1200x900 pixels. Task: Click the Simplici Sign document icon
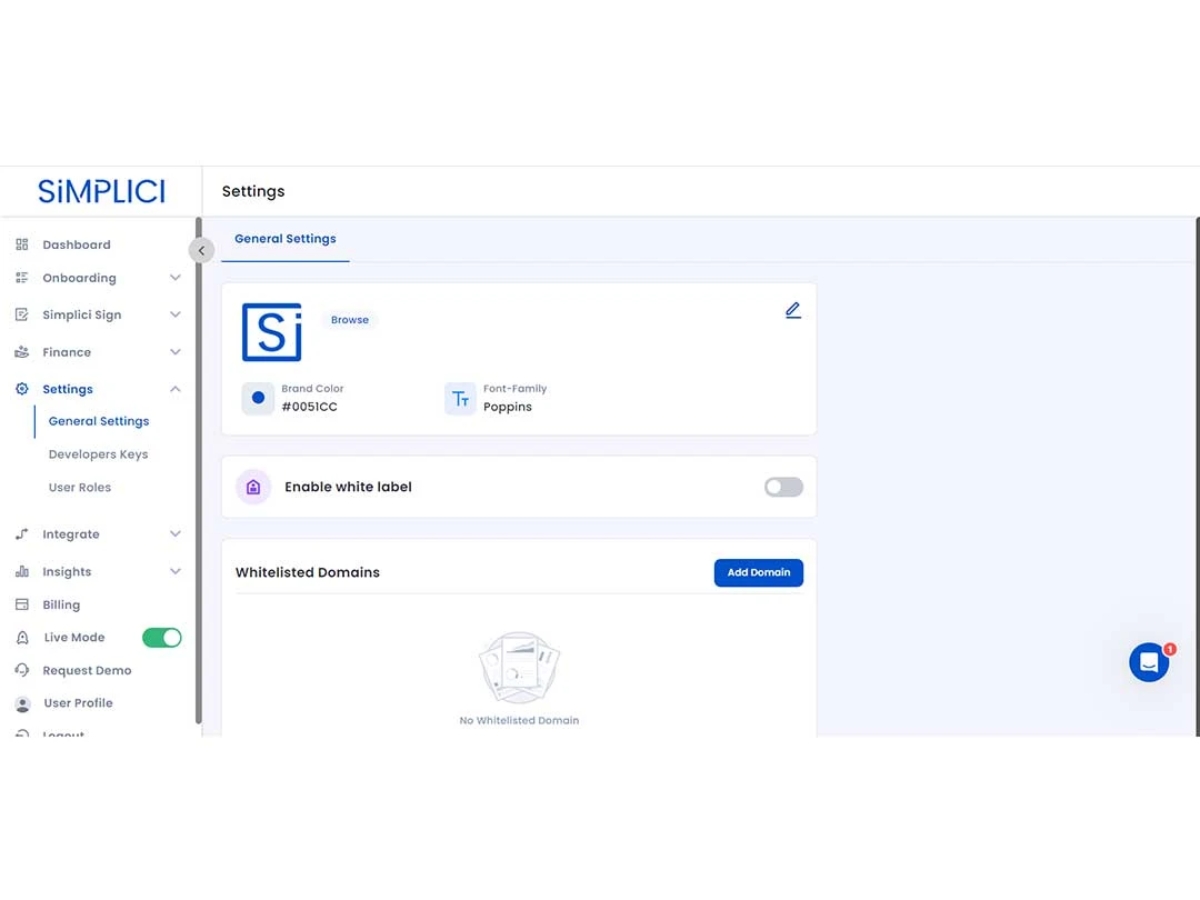click(x=22, y=315)
